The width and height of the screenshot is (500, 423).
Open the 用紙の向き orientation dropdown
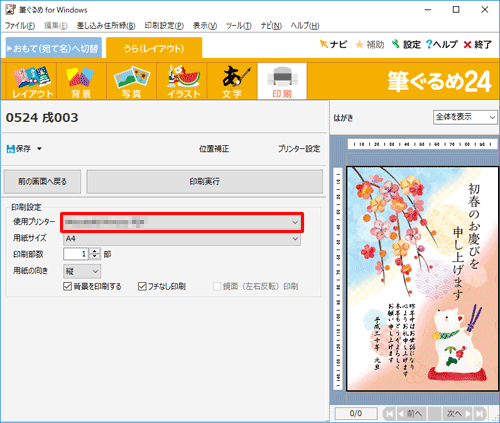point(82,271)
